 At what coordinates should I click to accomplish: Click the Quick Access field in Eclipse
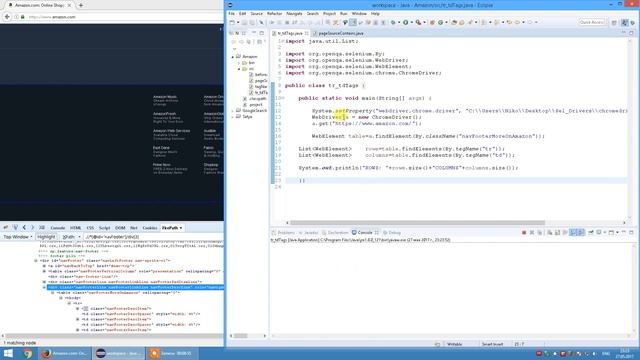(592, 22)
